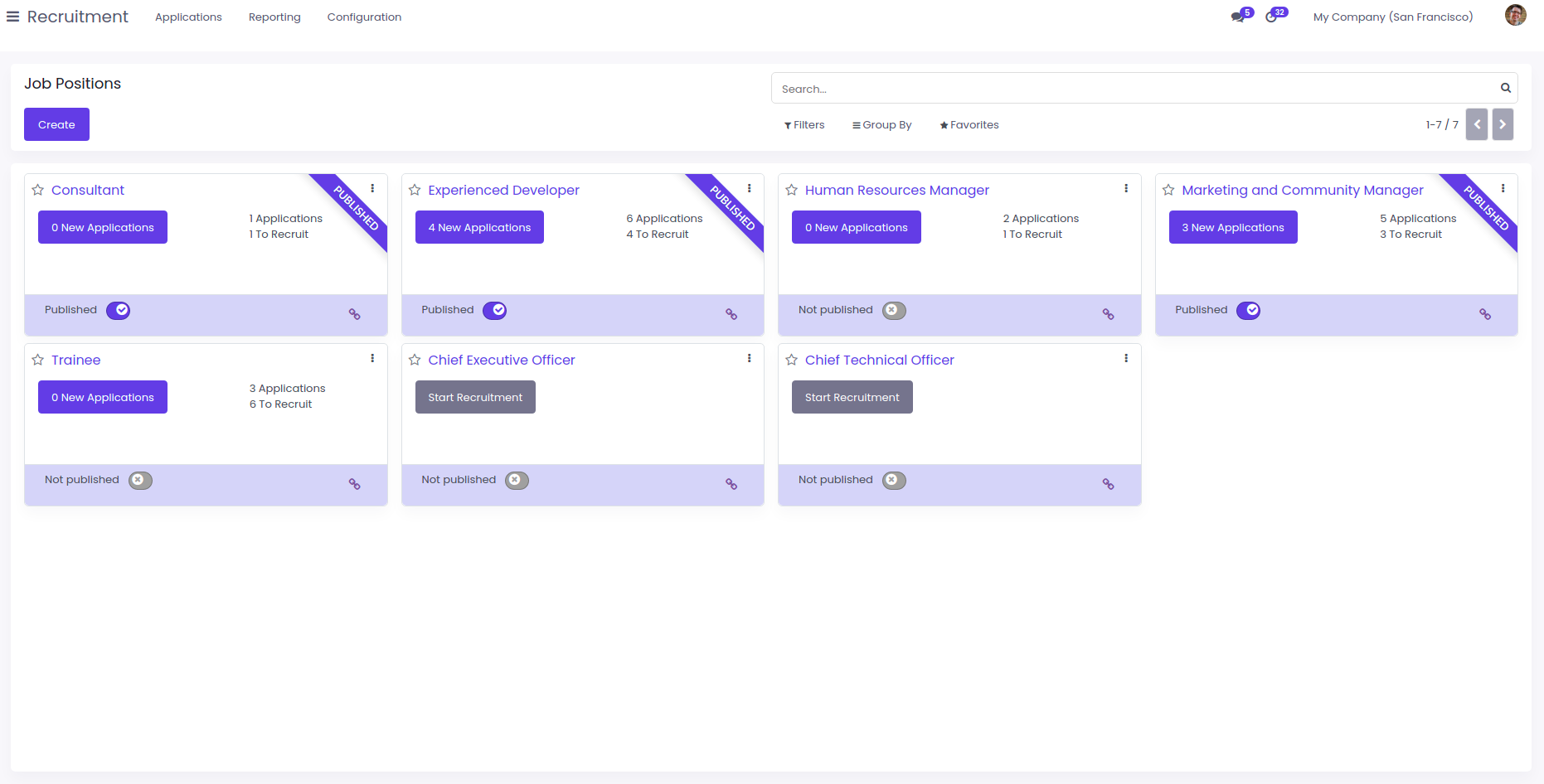This screenshot has height=784, width=1544.
Task: Click the Create button
Action: [x=56, y=124]
